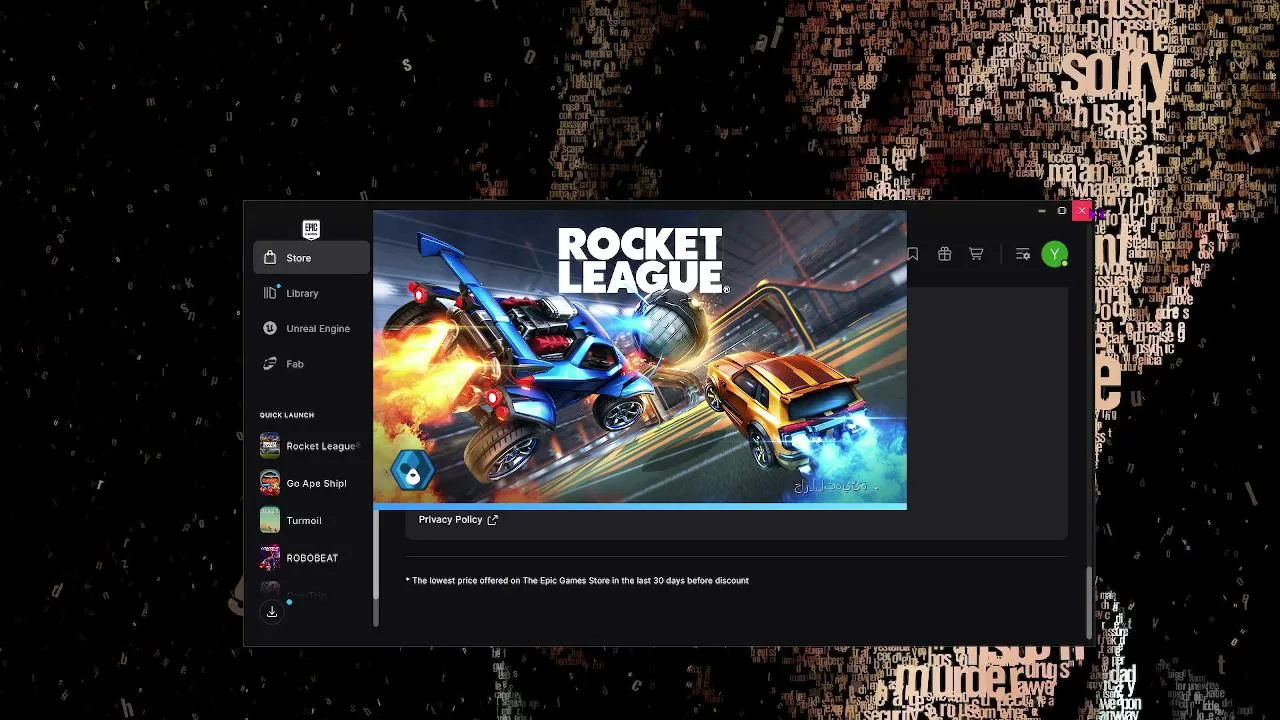Click the Store shopping bag icon

pyautogui.click(x=270, y=258)
